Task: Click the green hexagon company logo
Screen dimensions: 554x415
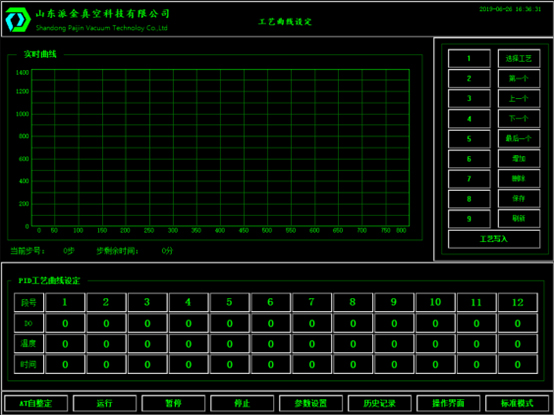Action: coord(18,20)
